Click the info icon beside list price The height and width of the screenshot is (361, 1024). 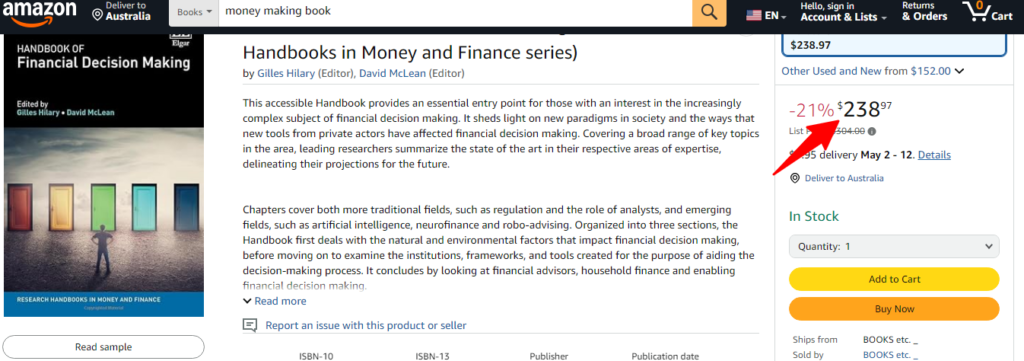pos(872,131)
